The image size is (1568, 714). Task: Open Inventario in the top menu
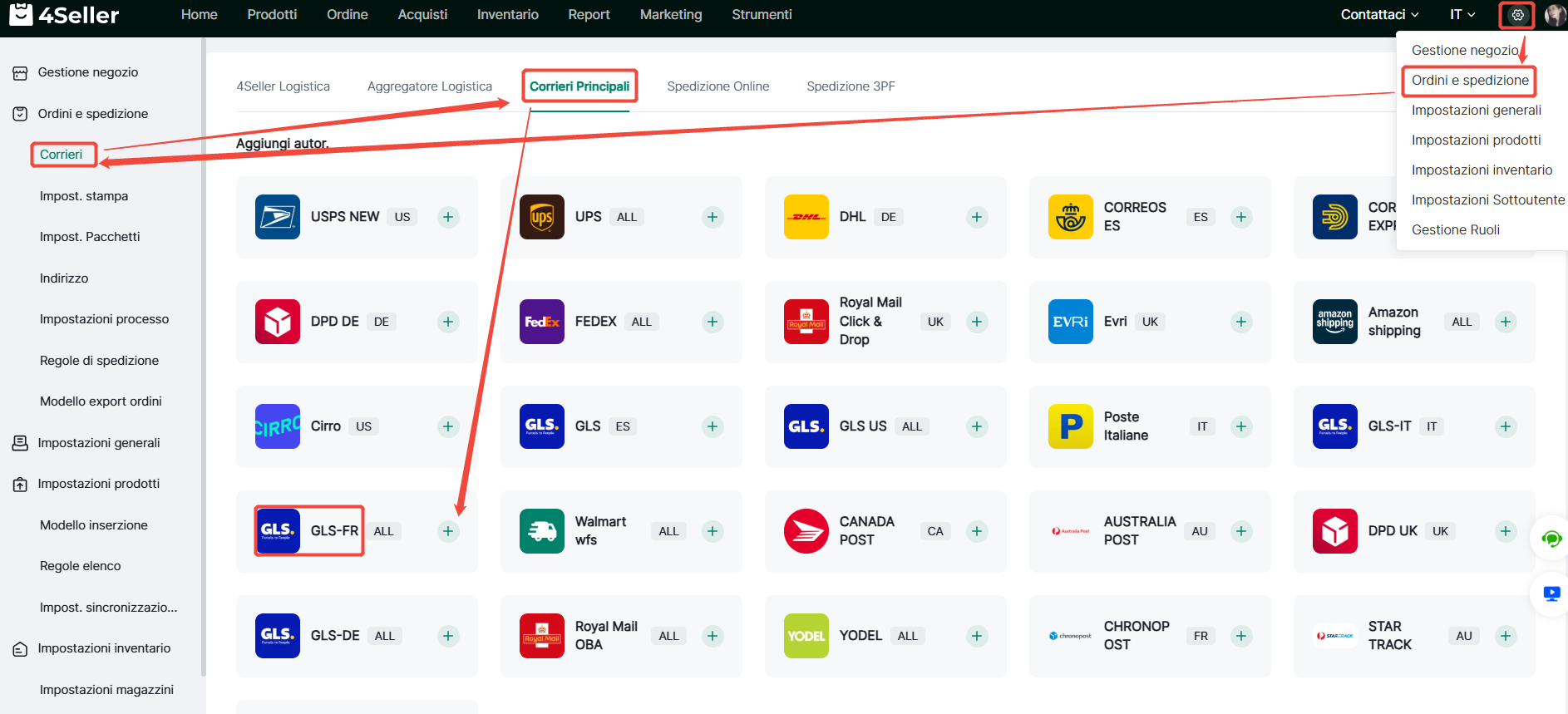tap(508, 14)
